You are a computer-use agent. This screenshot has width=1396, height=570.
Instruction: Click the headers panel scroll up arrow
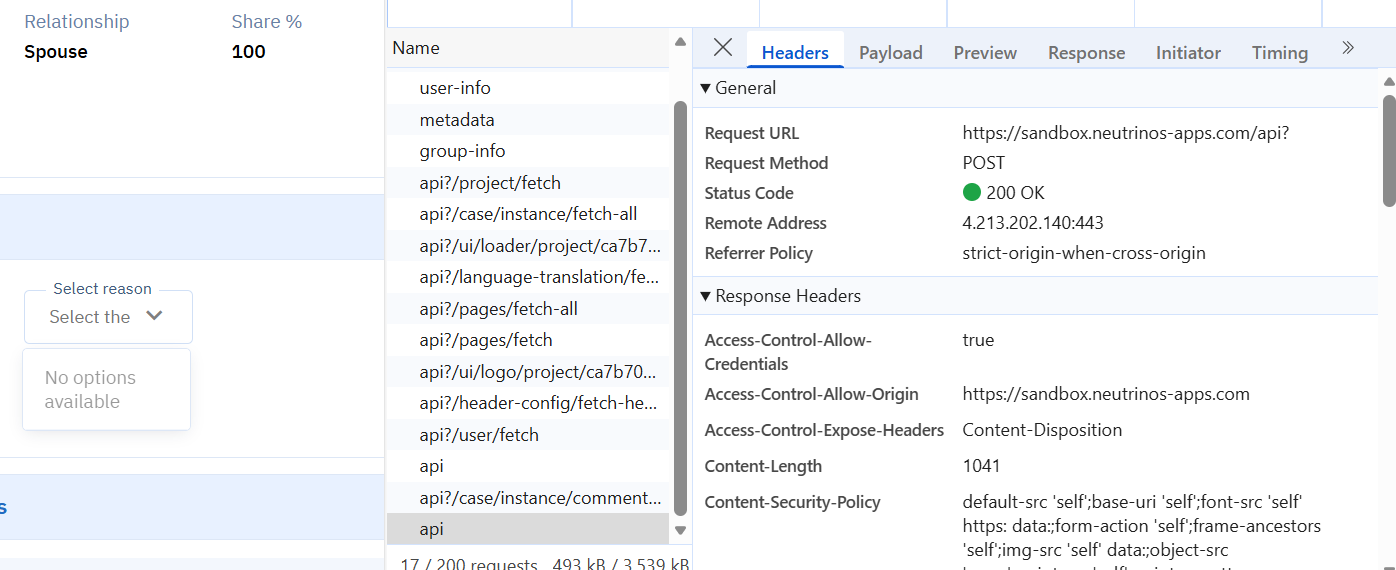coord(1388,81)
